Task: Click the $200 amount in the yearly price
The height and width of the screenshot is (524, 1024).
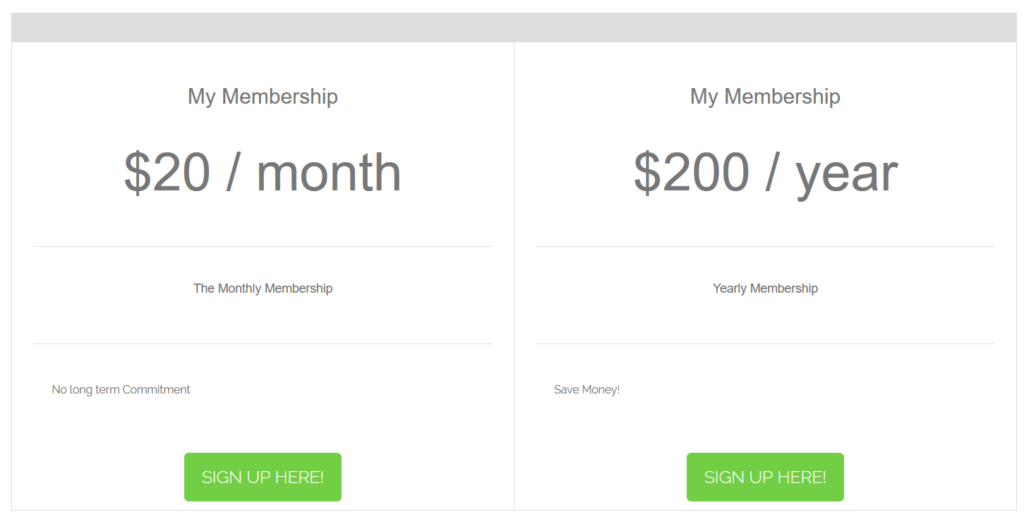Action: click(691, 172)
